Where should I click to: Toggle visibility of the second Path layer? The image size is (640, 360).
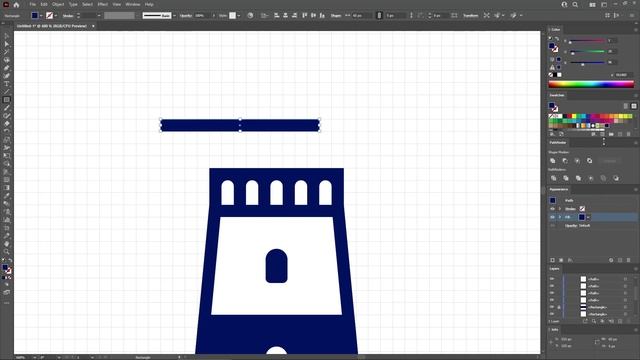click(552, 286)
